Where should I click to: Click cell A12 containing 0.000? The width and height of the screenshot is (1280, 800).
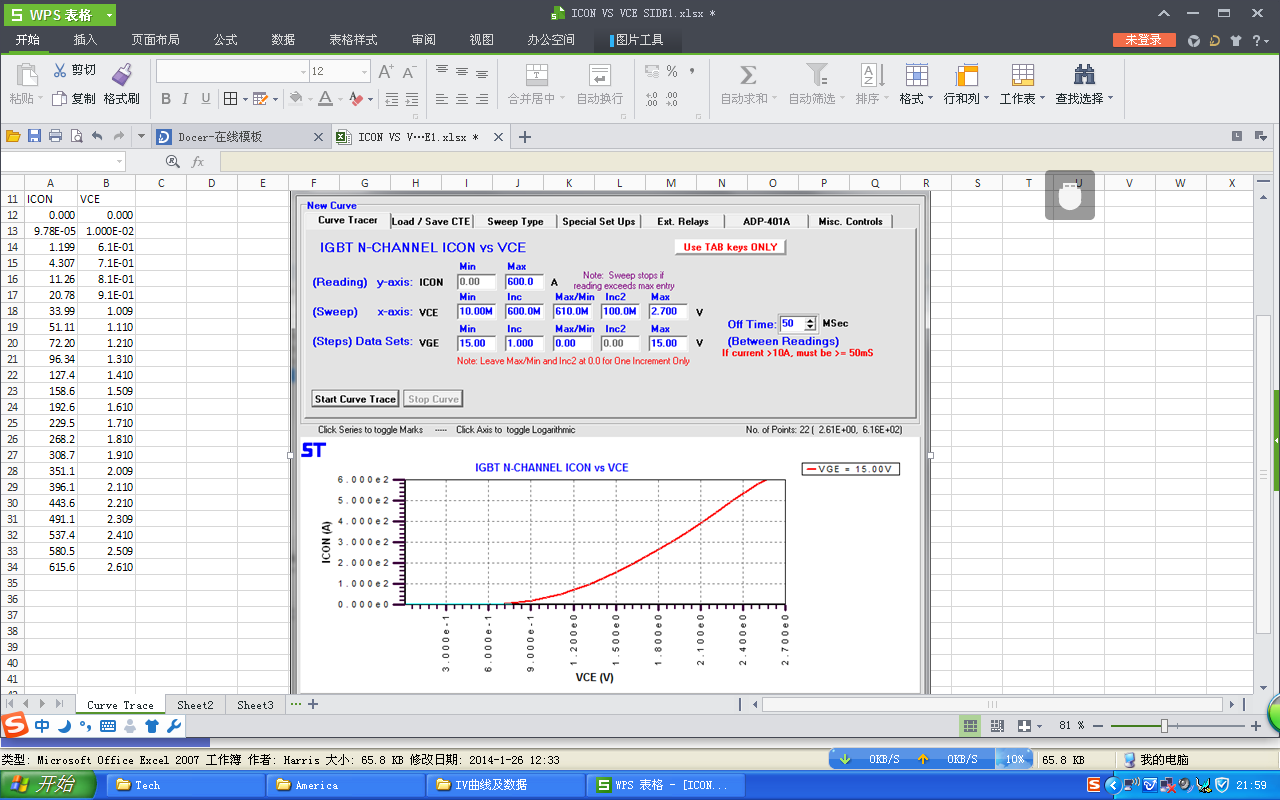click(x=51, y=215)
